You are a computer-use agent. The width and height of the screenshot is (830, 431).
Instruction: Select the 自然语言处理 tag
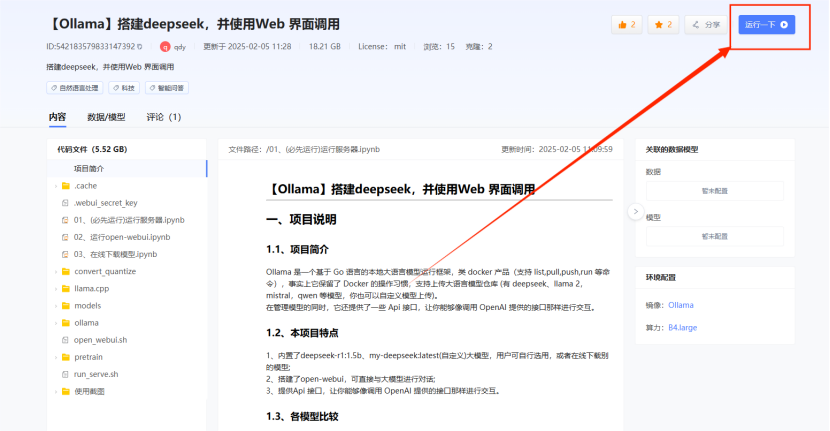point(75,88)
